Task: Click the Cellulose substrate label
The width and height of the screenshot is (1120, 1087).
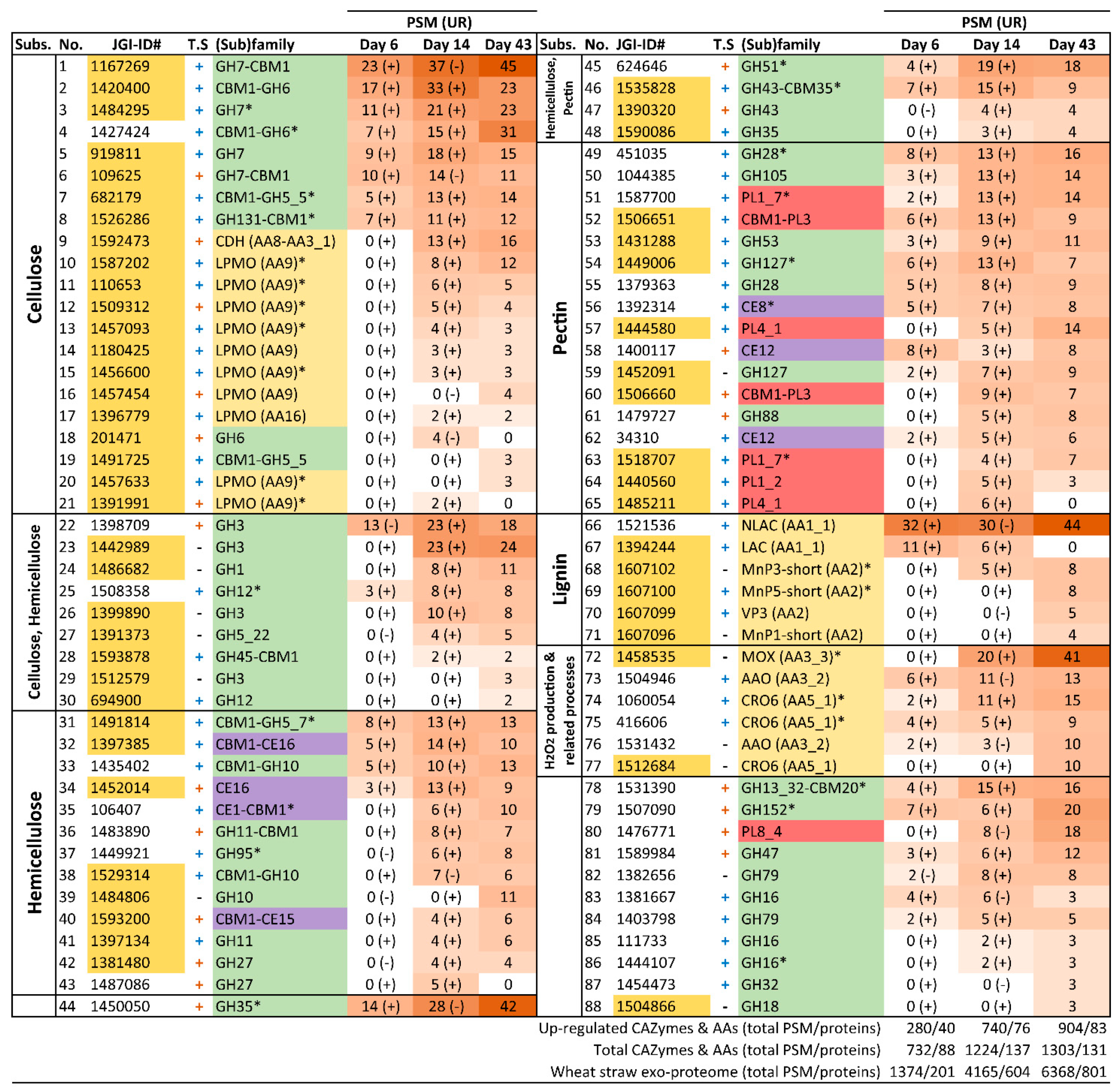Action: pyautogui.click(x=35, y=284)
